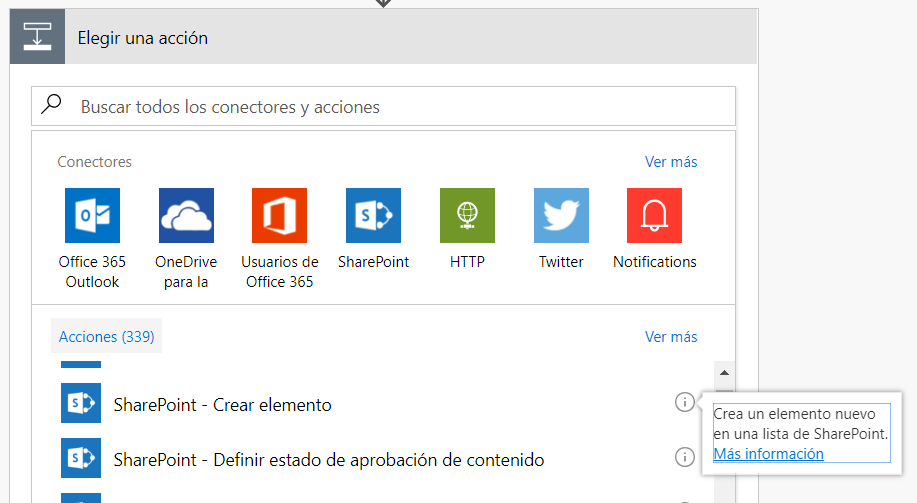Select the Acciones (339) tab
Image resolution: width=917 pixels, height=503 pixels.
pos(106,336)
